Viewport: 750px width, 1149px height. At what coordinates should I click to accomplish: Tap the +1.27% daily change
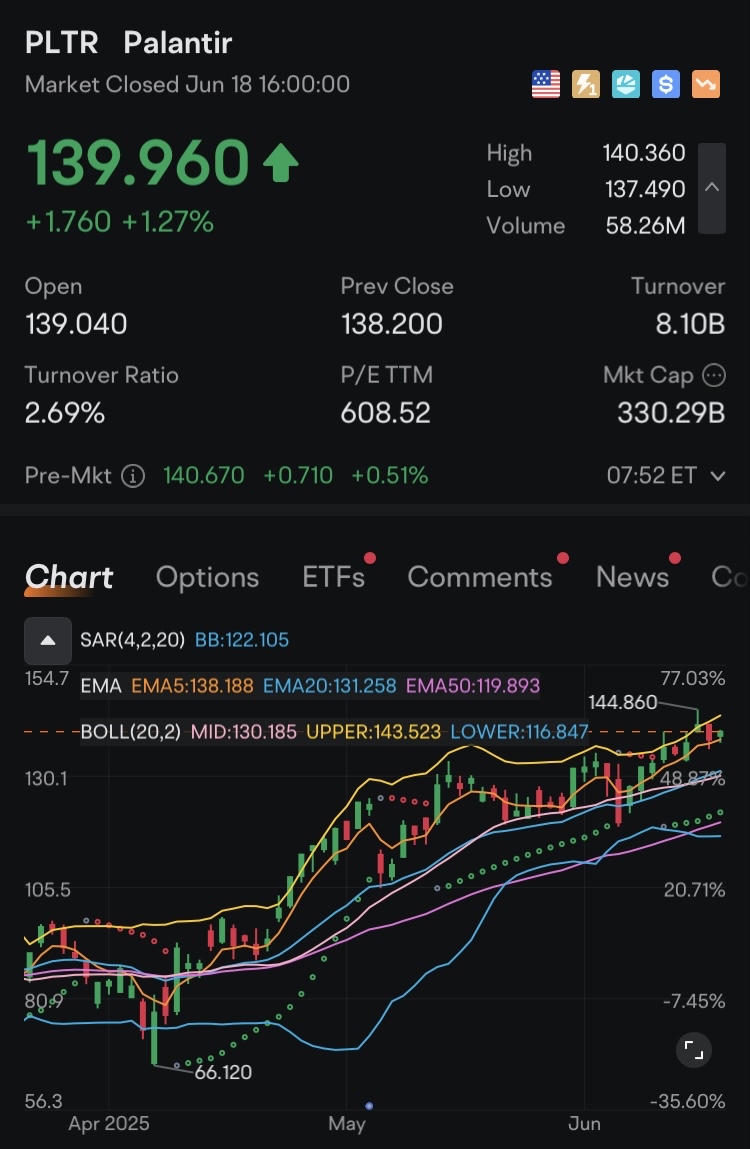(168, 222)
